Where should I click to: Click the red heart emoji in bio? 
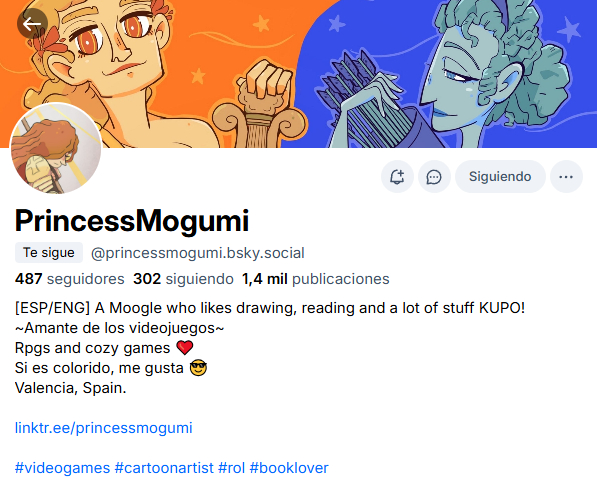pyautogui.click(x=185, y=348)
